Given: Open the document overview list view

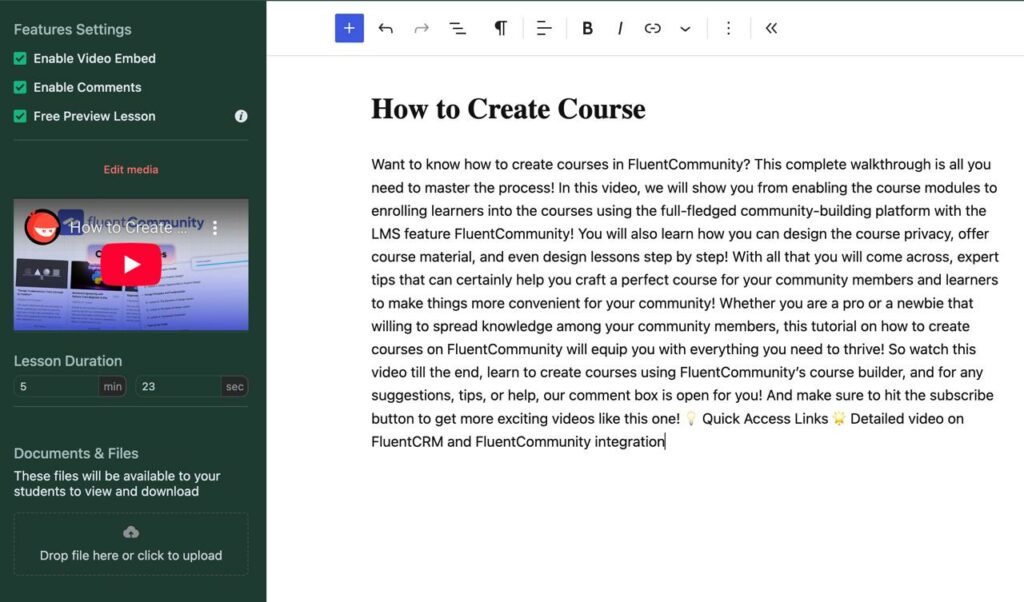Looking at the screenshot, I should click(458, 28).
